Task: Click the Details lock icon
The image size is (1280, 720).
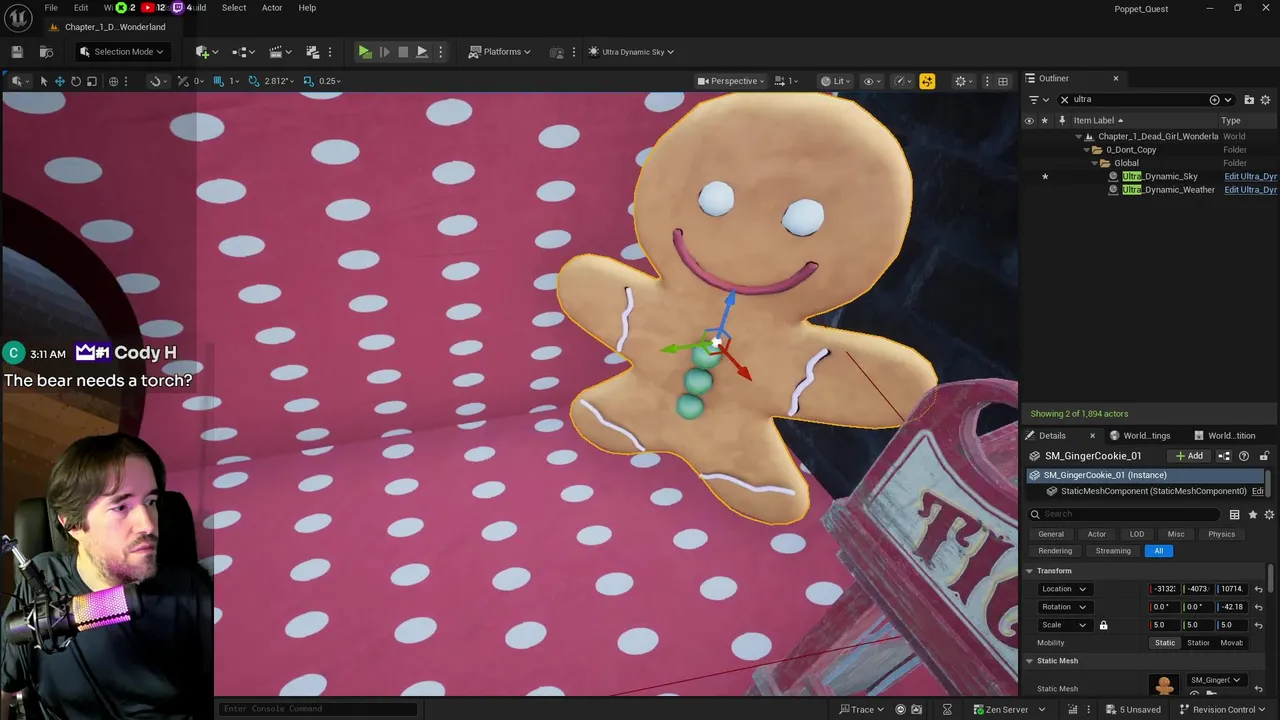Action: 1264,456
